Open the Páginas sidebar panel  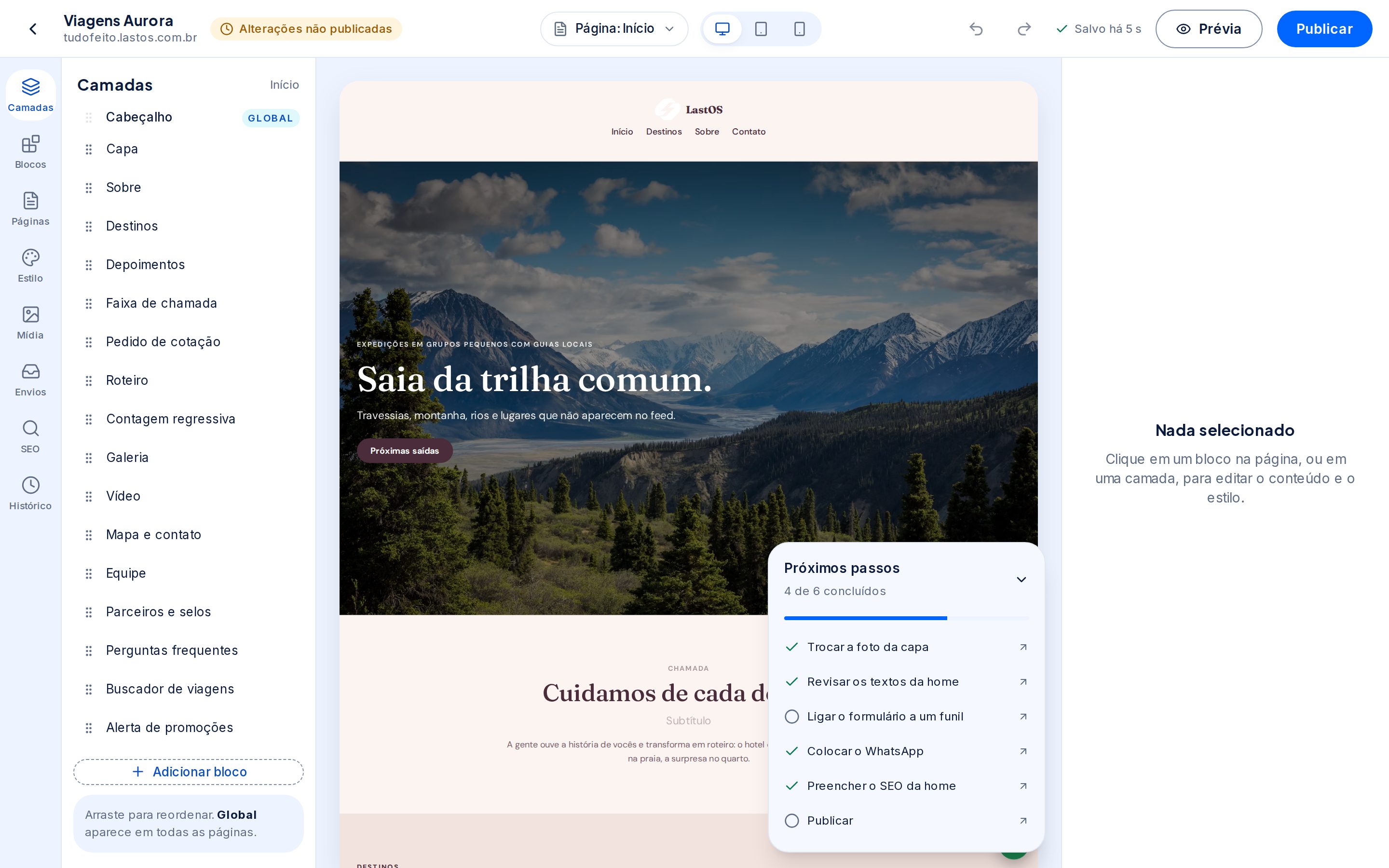[x=30, y=209]
